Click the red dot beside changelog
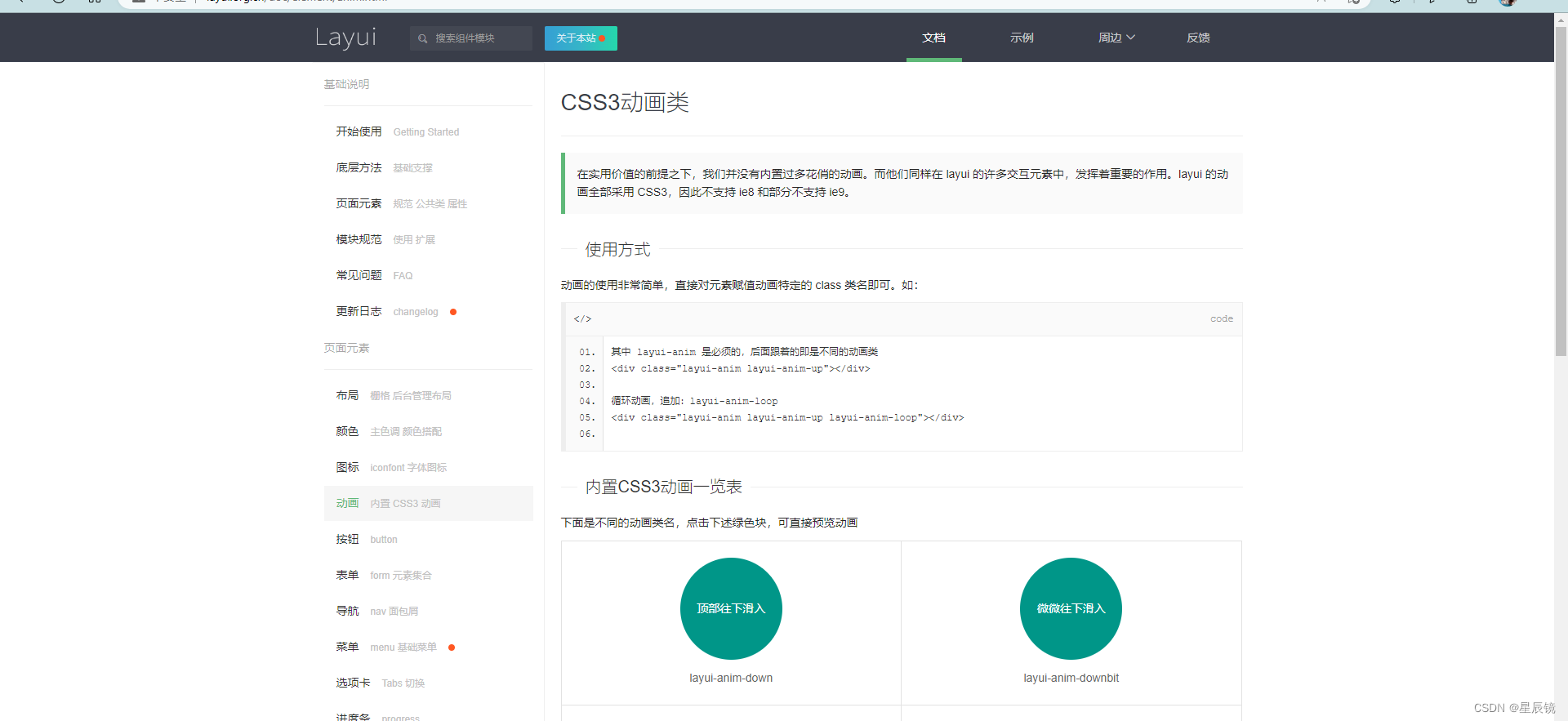 (x=453, y=312)
